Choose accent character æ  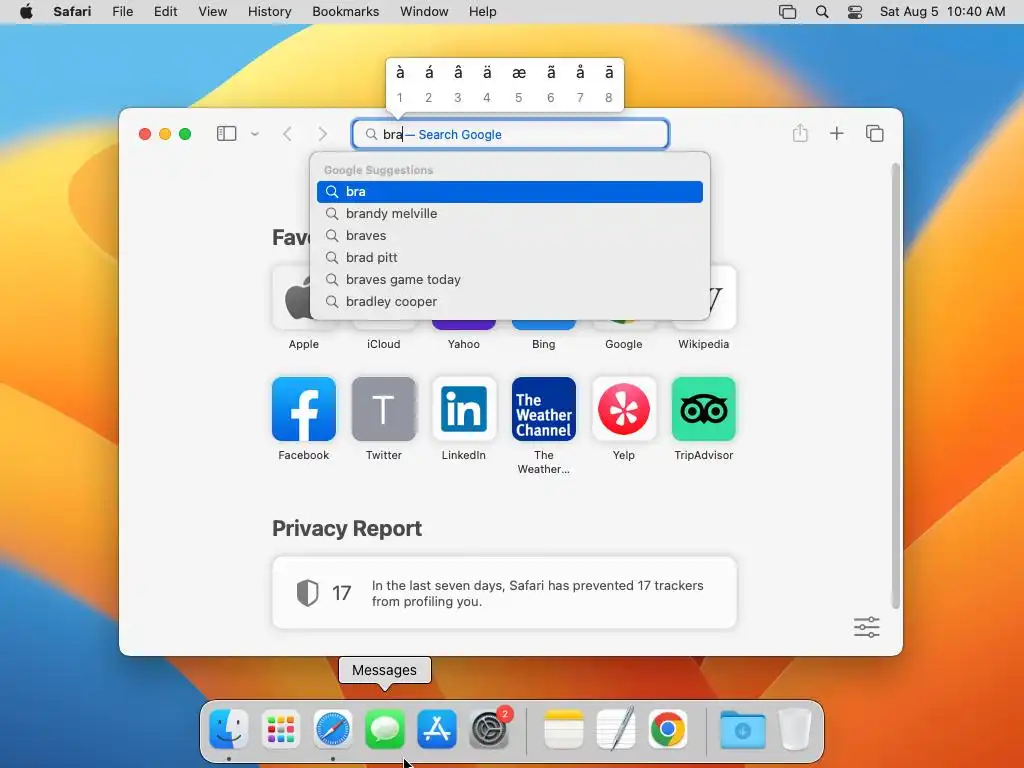(x=519, y=73)
